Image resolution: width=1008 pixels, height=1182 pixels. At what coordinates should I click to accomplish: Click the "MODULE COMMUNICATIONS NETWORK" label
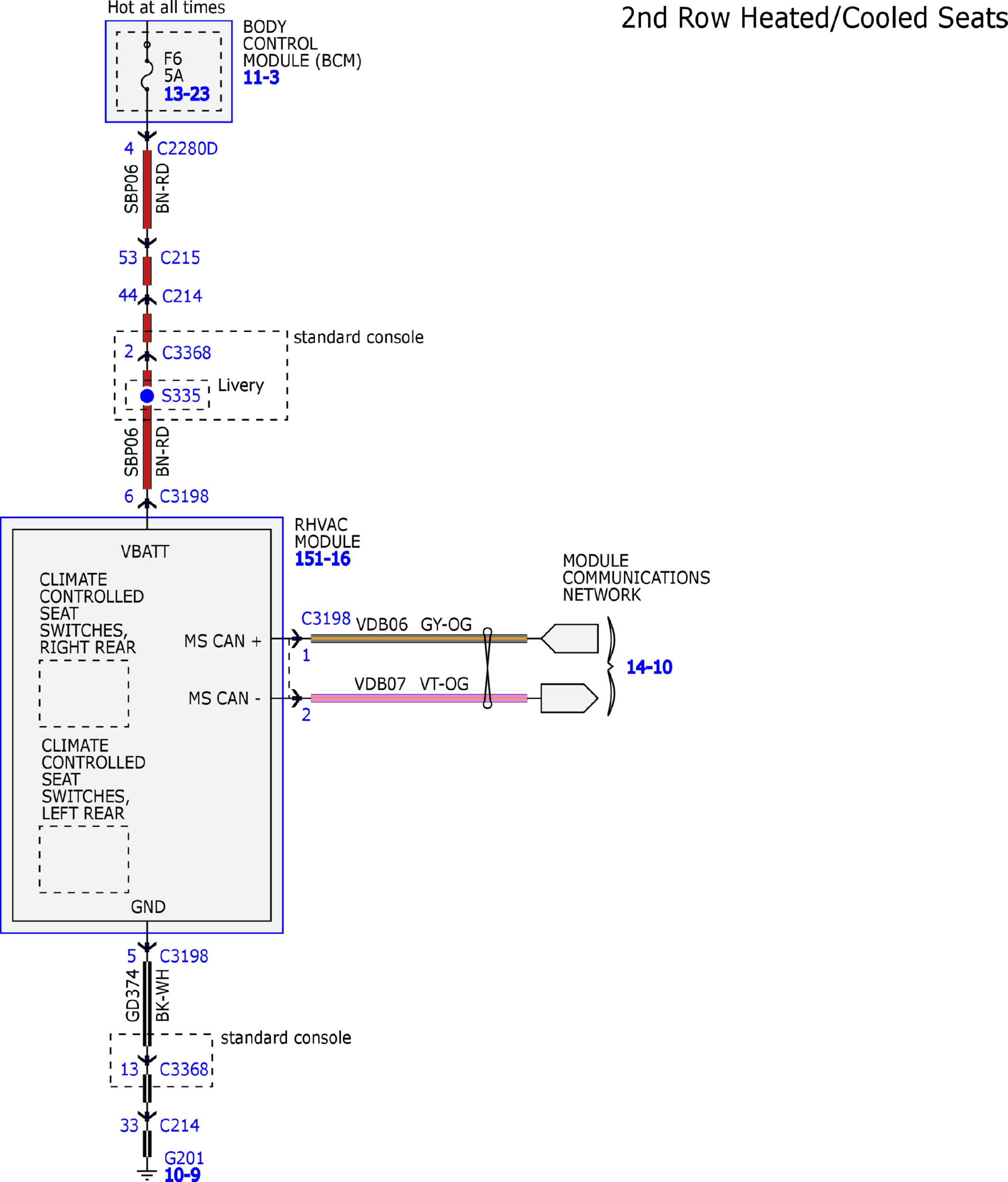(x=636, y=578)
